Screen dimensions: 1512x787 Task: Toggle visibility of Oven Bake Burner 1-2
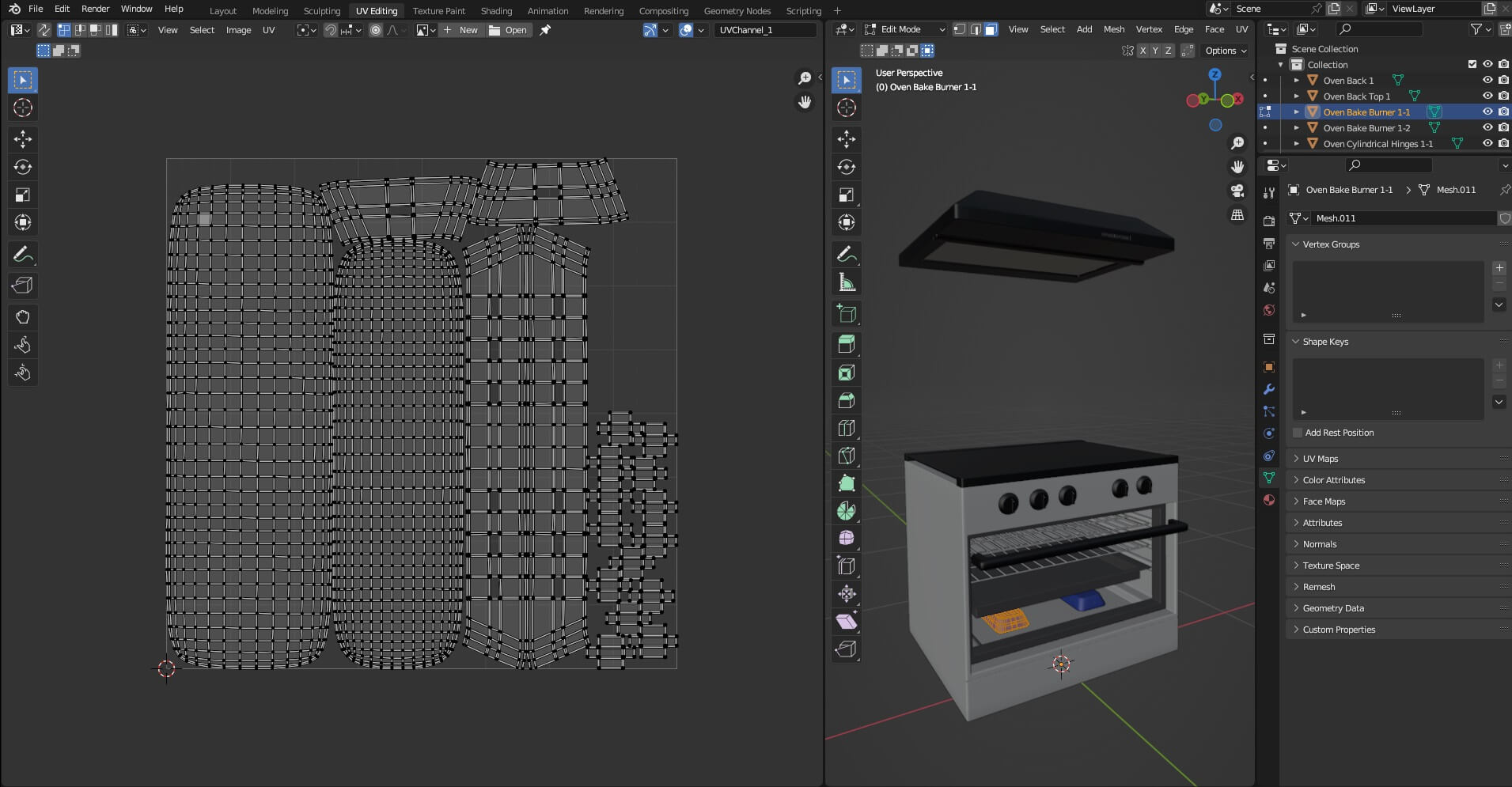point(1487,127)
